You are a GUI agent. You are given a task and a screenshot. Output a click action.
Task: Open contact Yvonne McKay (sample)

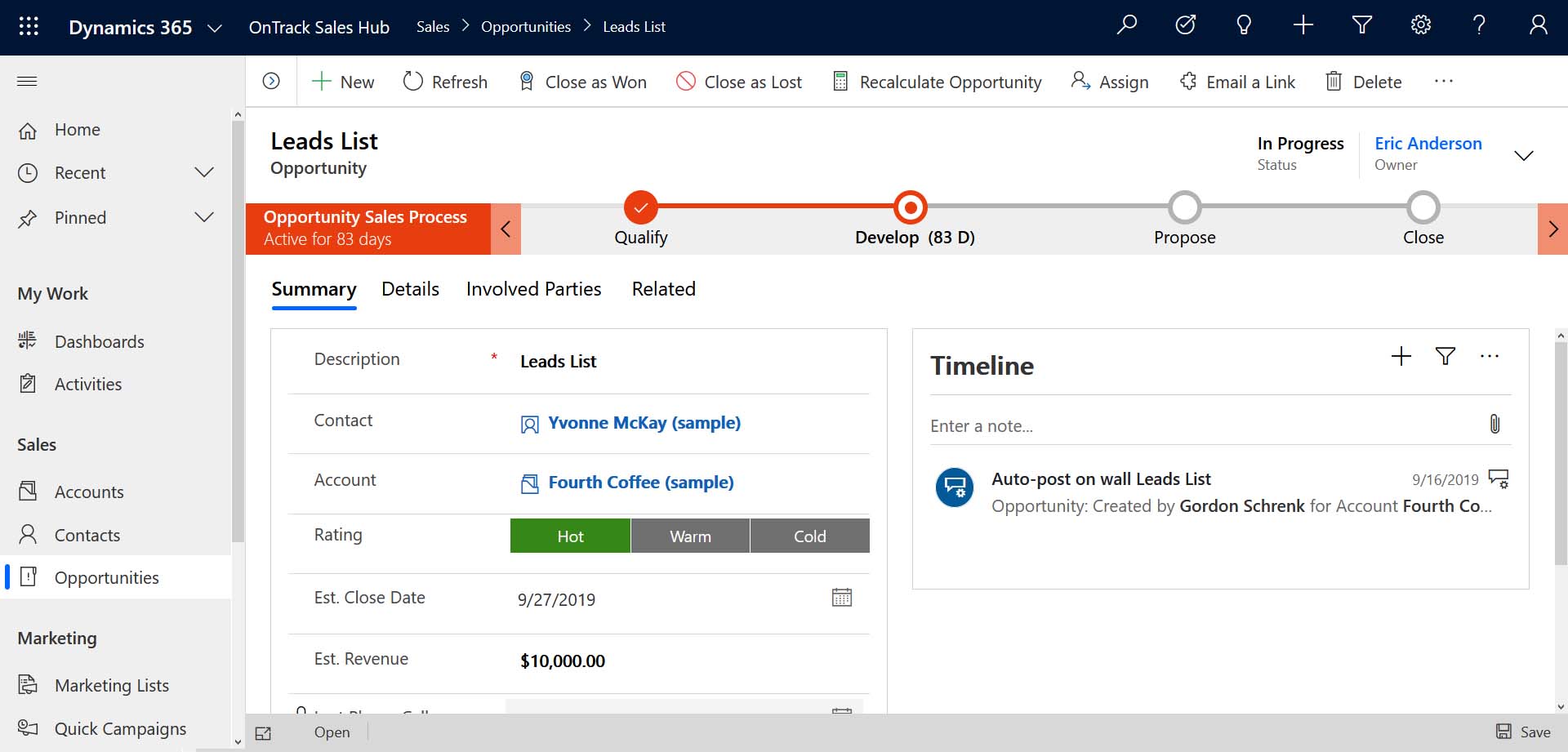pos(644,423)
